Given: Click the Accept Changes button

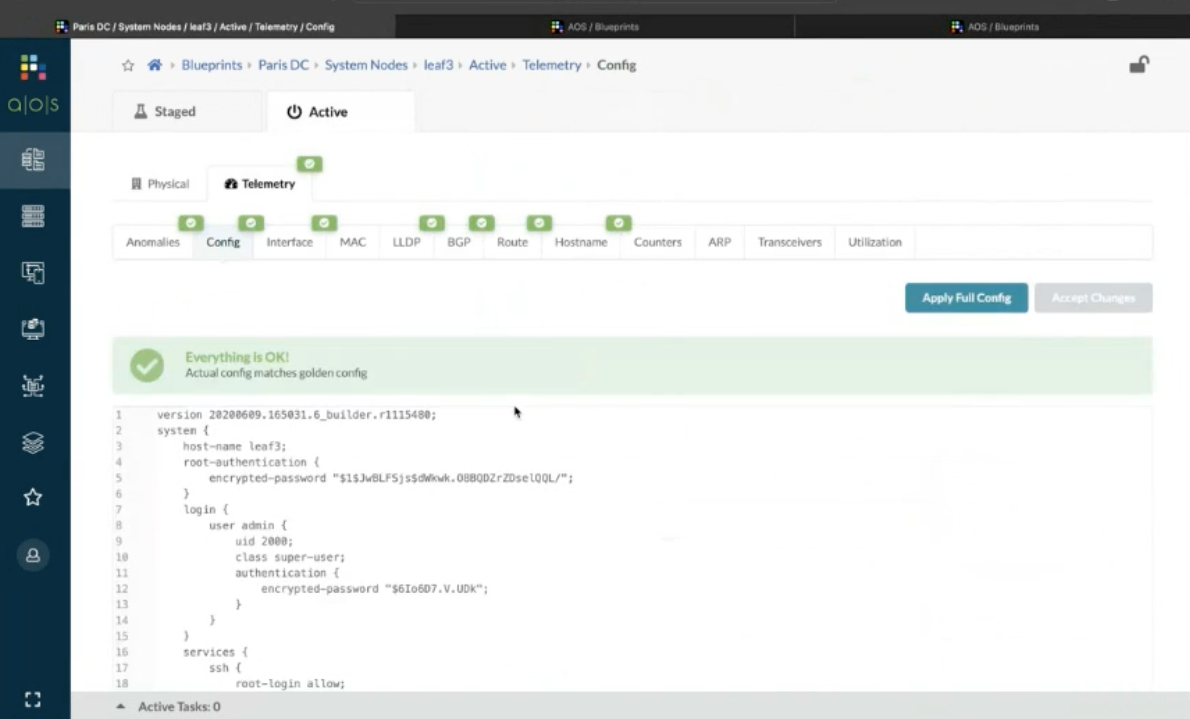Looking at the screenshot, I should [1093, 298].
